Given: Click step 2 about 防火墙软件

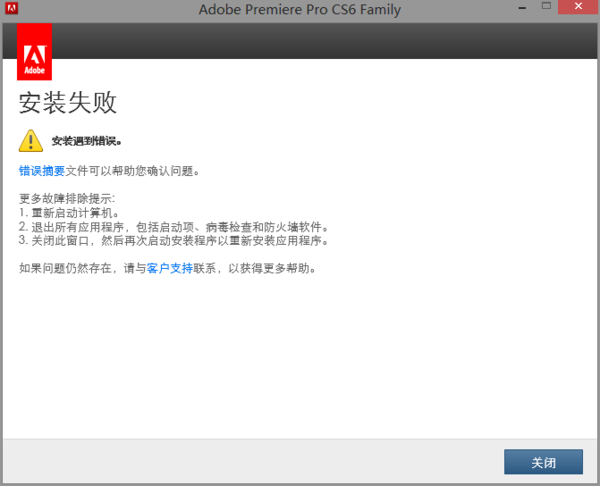Looking at the screenshot, I should click(174, 227).
